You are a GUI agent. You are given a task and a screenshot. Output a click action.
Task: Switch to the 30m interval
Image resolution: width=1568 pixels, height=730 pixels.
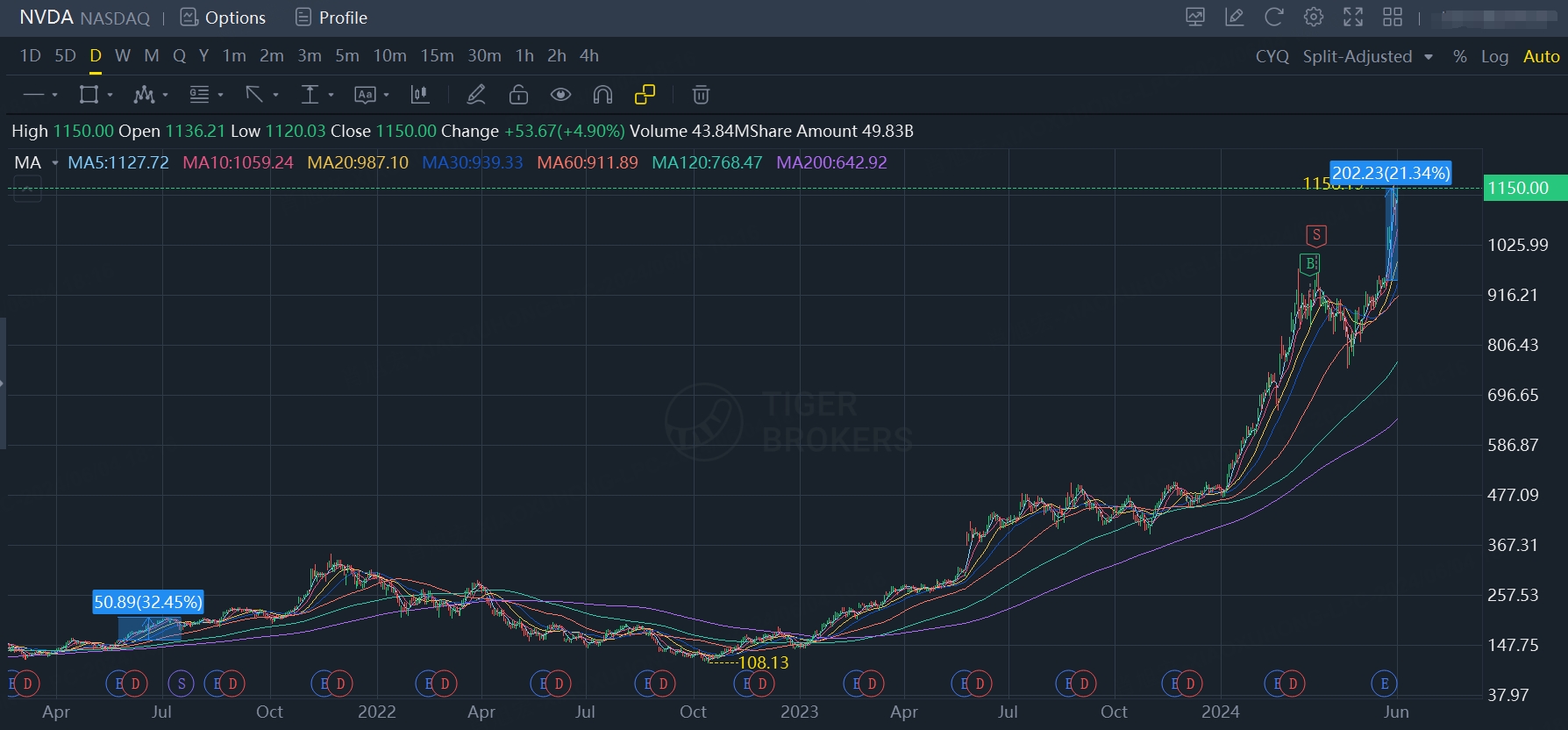coord(484,55)
